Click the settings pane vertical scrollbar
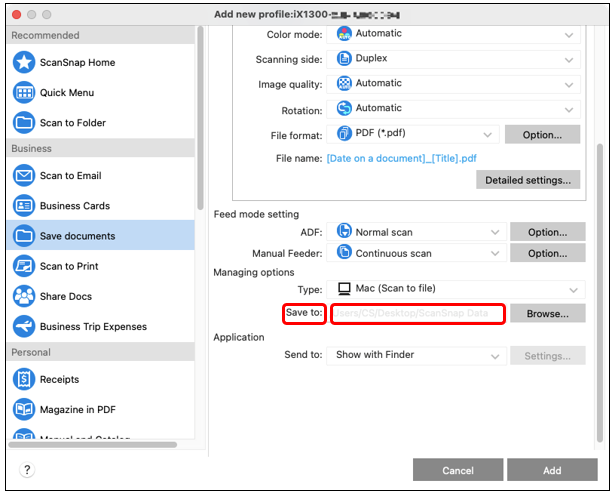This screenshot has width=614, height=496. tap(600, 293)
